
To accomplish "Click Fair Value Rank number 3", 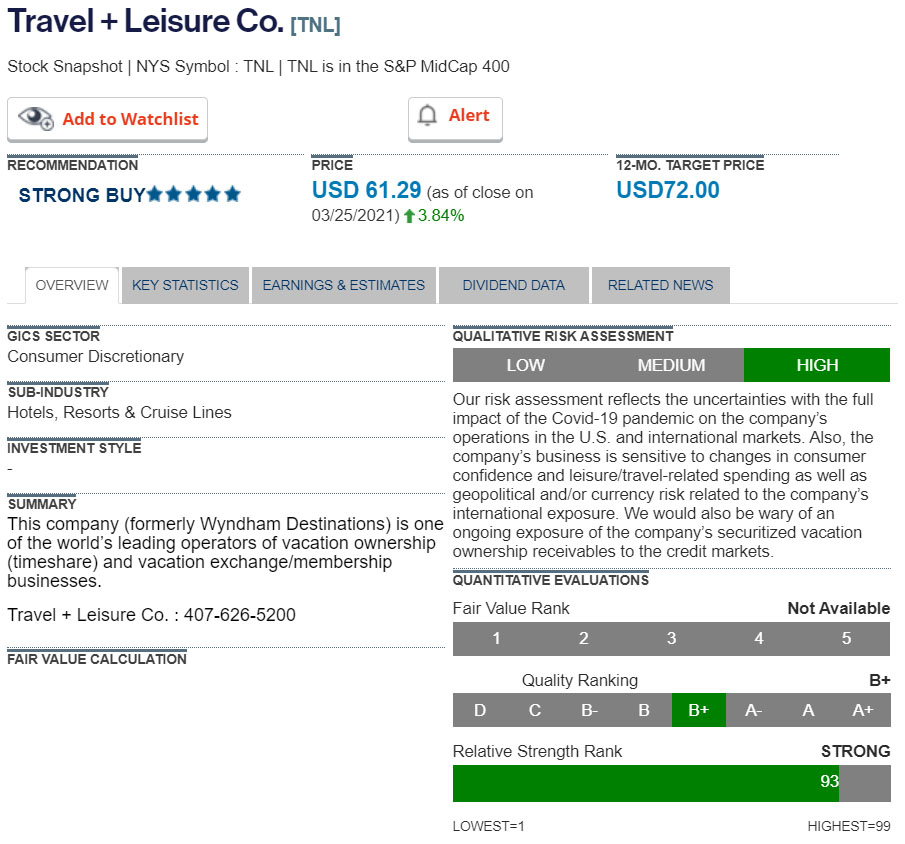I will [x=671, y=638].
